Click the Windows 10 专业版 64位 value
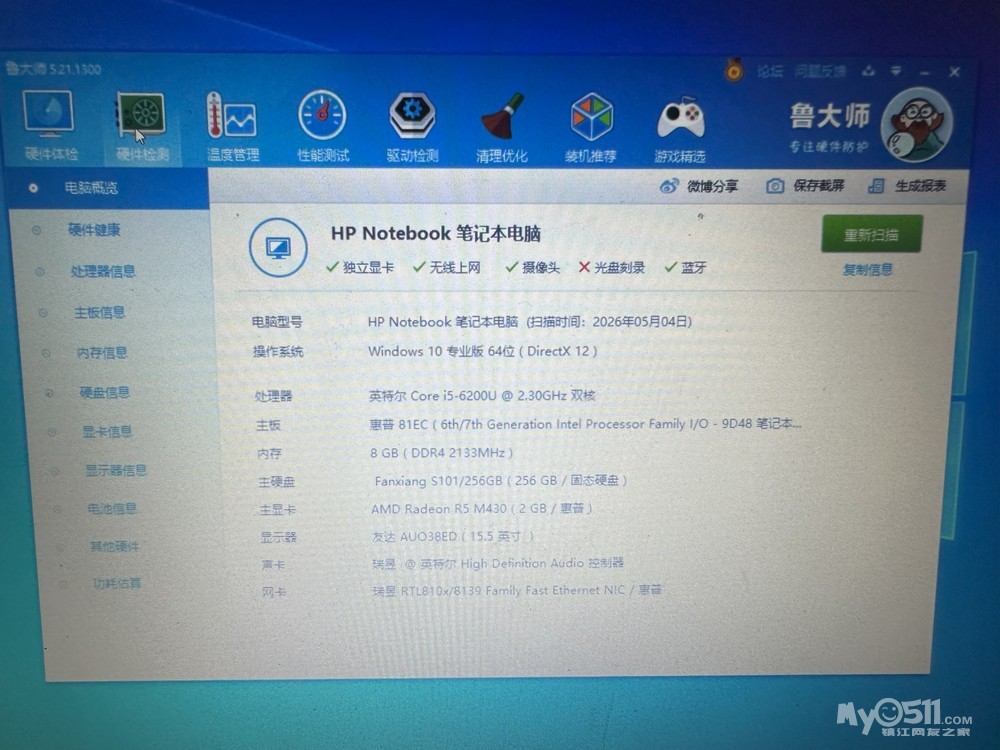Image resolution: width=1000 pixels, height=750 pixels. 483,351
